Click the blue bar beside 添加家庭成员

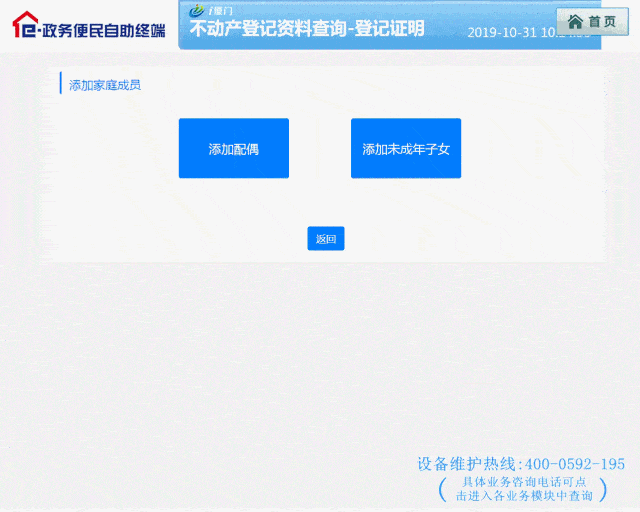tap(61, 83)
